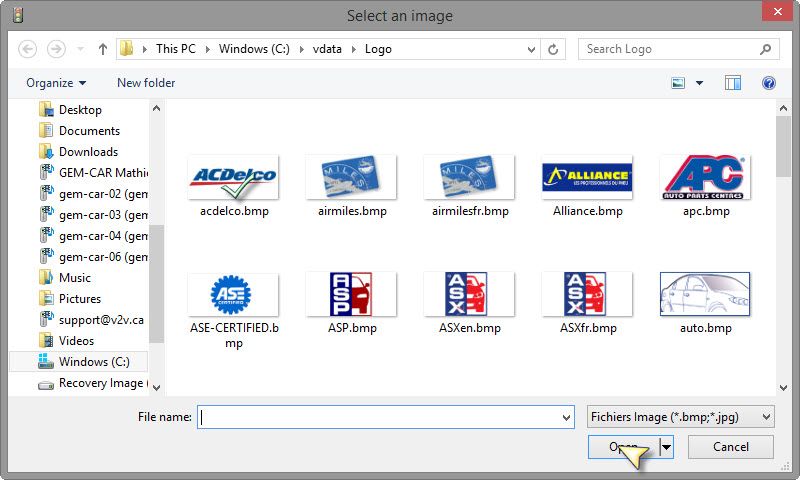Expand the chevron after 'Windows (C:)' in breadcrumb
The image size is (800, 480).
(x=302, y=49)
